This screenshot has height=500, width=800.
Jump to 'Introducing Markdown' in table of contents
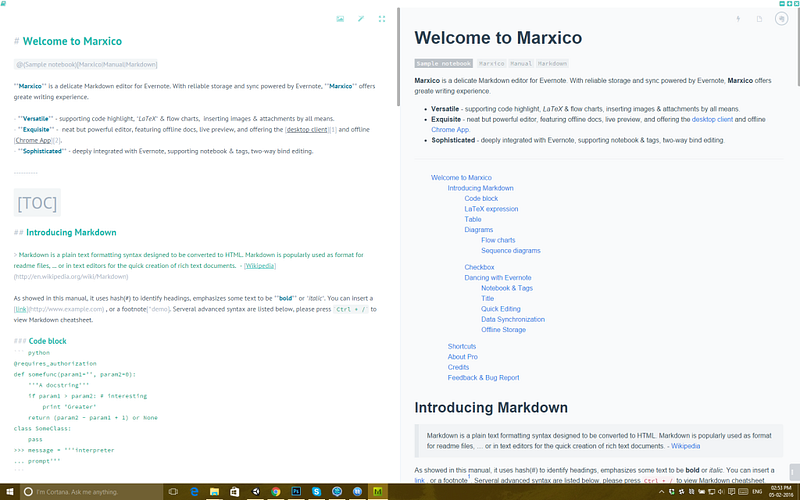click(x=481, y=188)
